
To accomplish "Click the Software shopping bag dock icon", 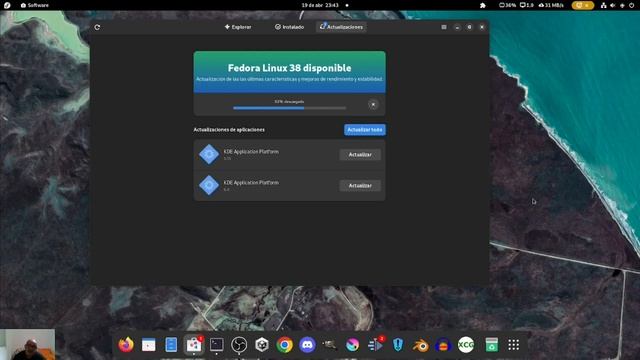I will 194,345.
